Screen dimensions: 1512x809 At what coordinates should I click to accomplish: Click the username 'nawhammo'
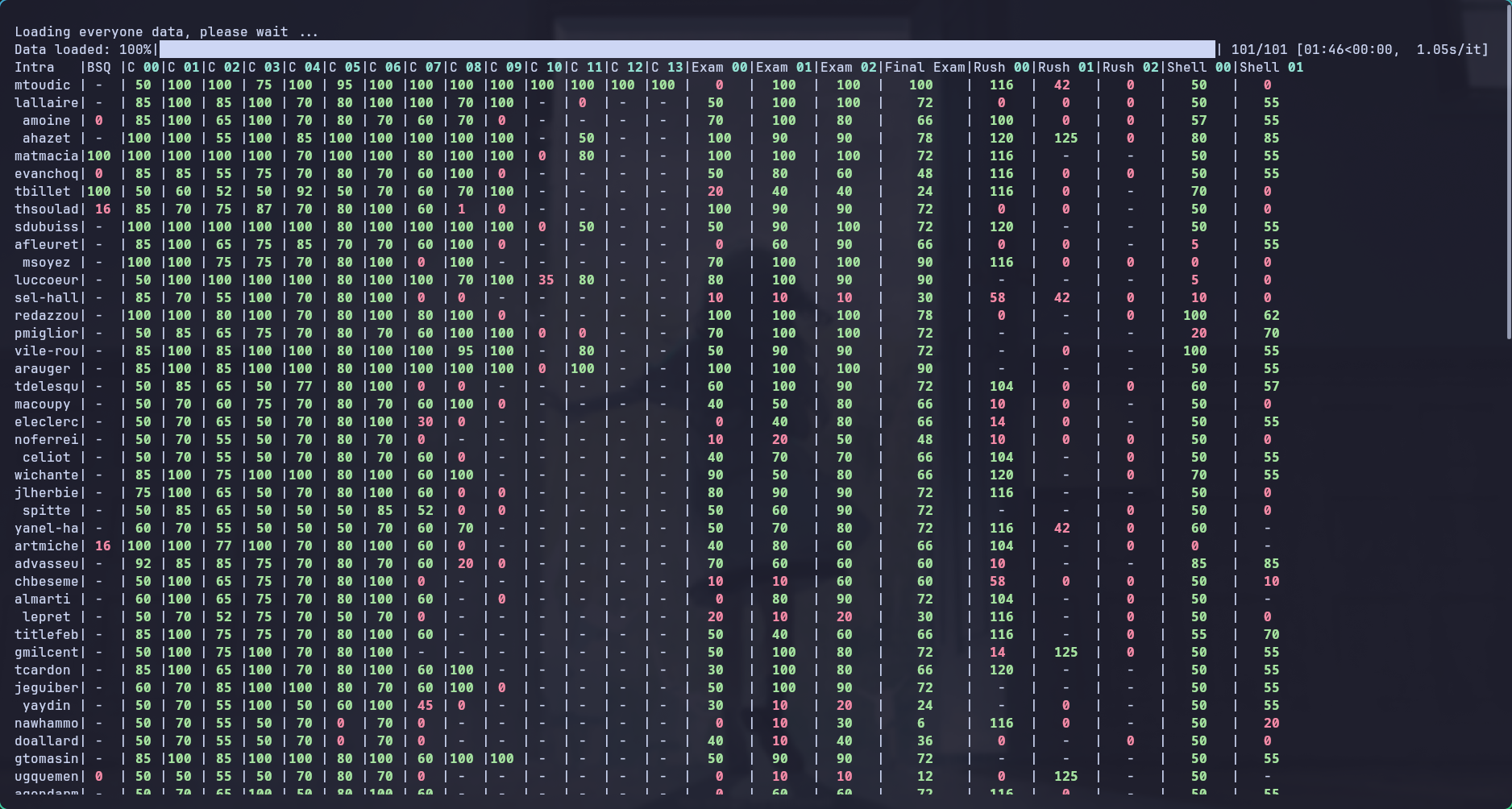47,723
